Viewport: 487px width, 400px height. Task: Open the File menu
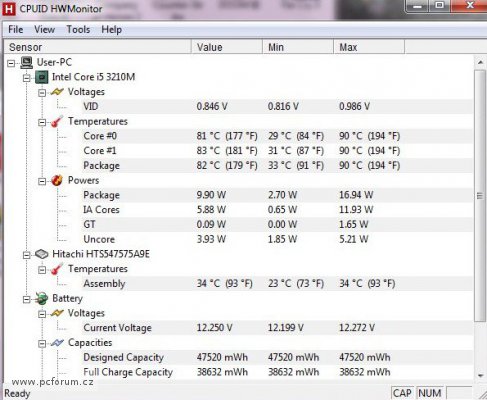point(15,30)
